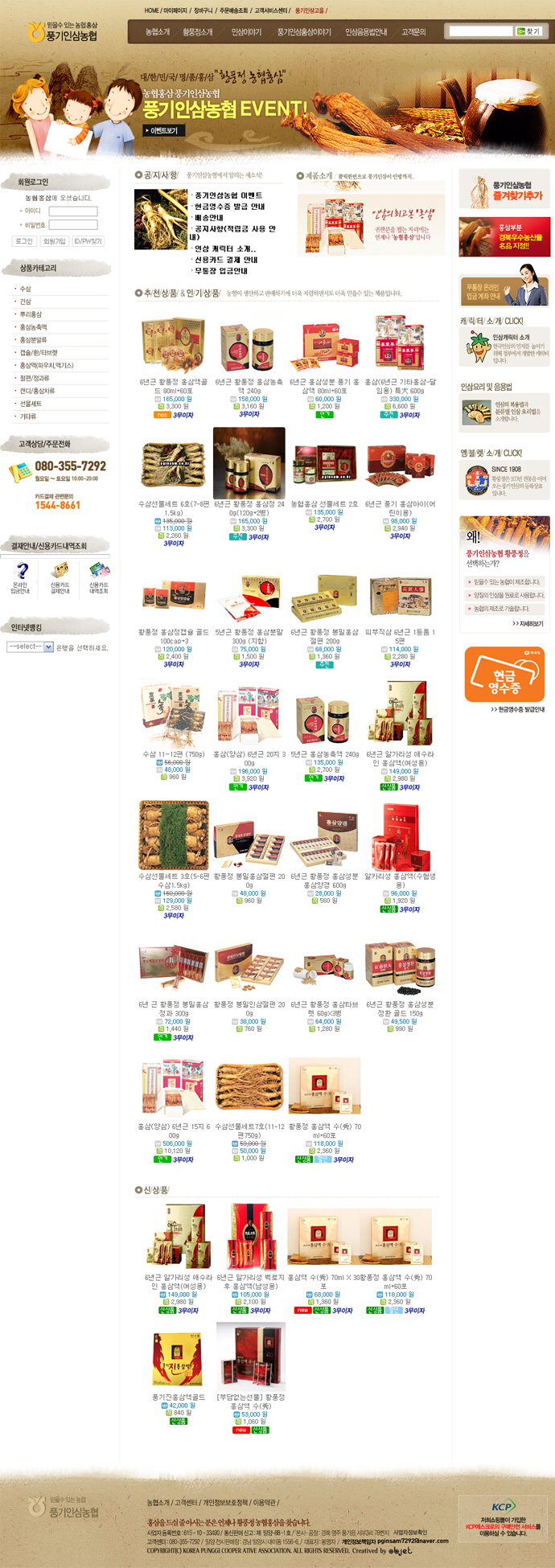Click the 아이디 login input field

point(73,211)
